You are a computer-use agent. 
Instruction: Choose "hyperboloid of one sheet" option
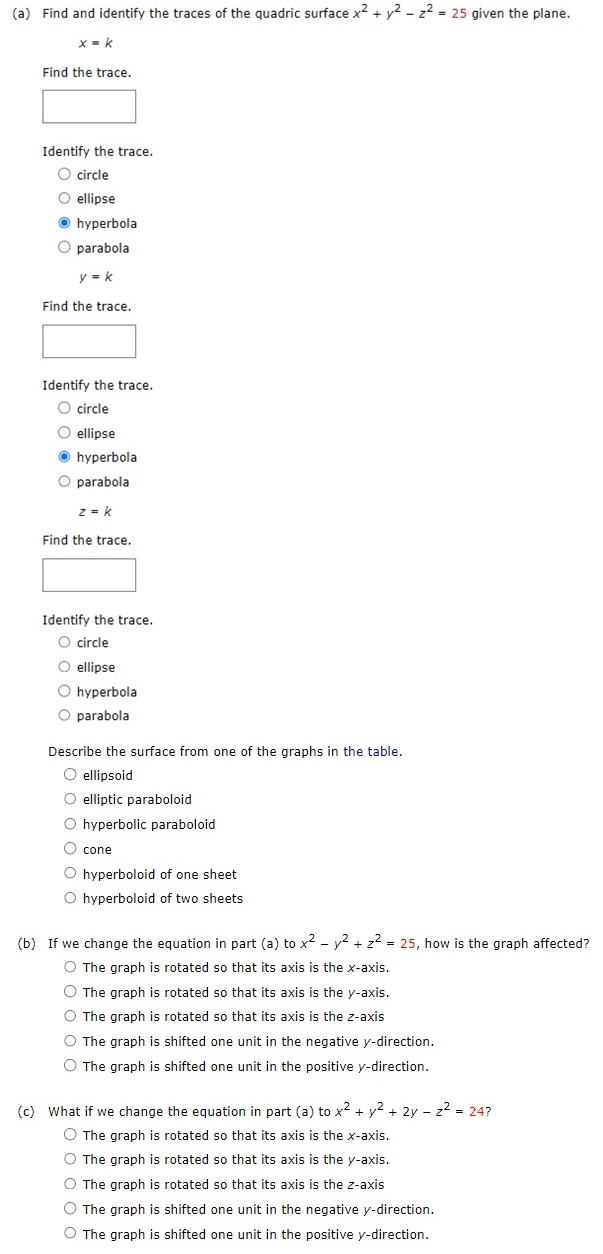coord(71,874)
